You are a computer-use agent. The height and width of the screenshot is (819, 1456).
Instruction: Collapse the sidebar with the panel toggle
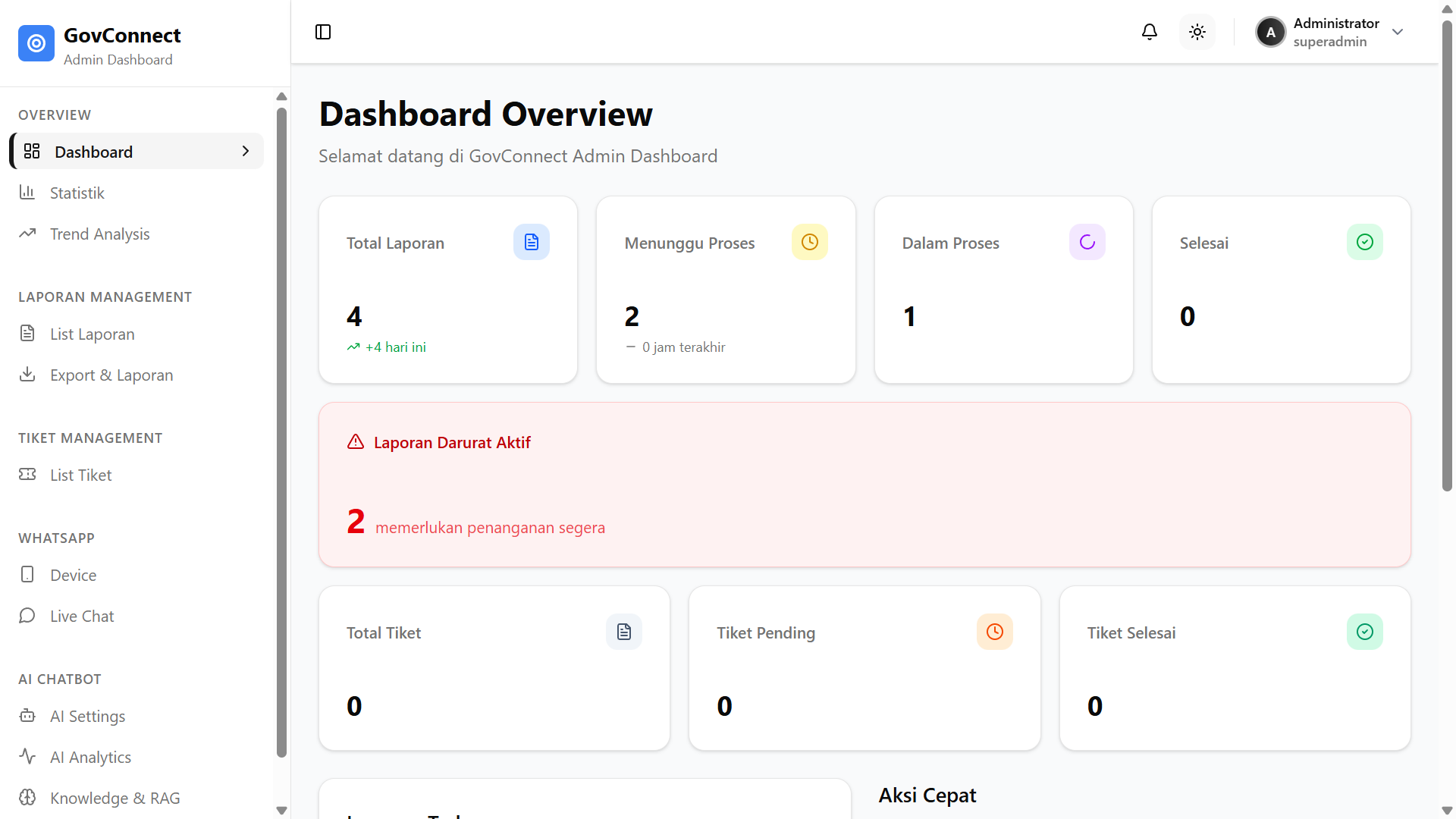[323, 32]
